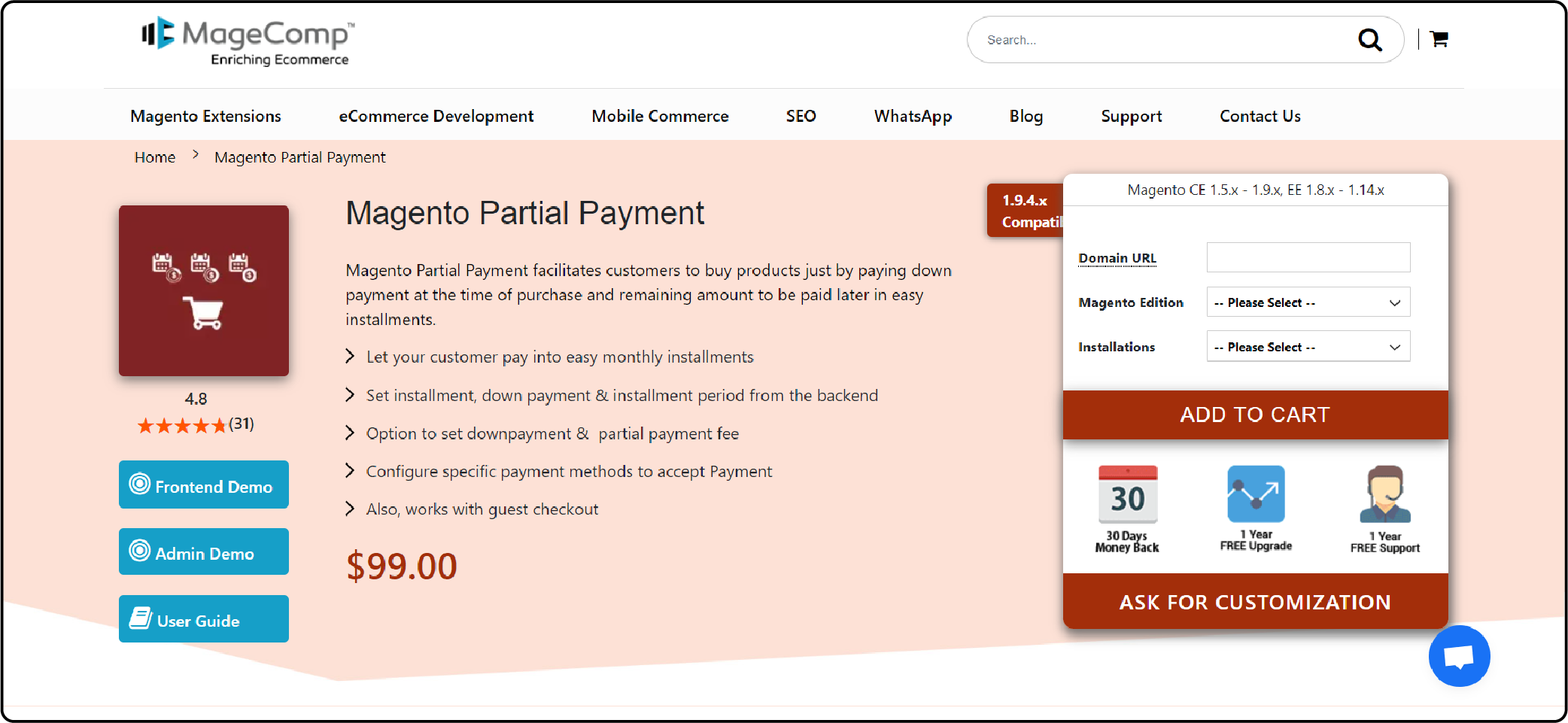The width and height of the screenshot is (1568, 723).
Task: Click the (31) reviews count
Action: coord(242,424)
